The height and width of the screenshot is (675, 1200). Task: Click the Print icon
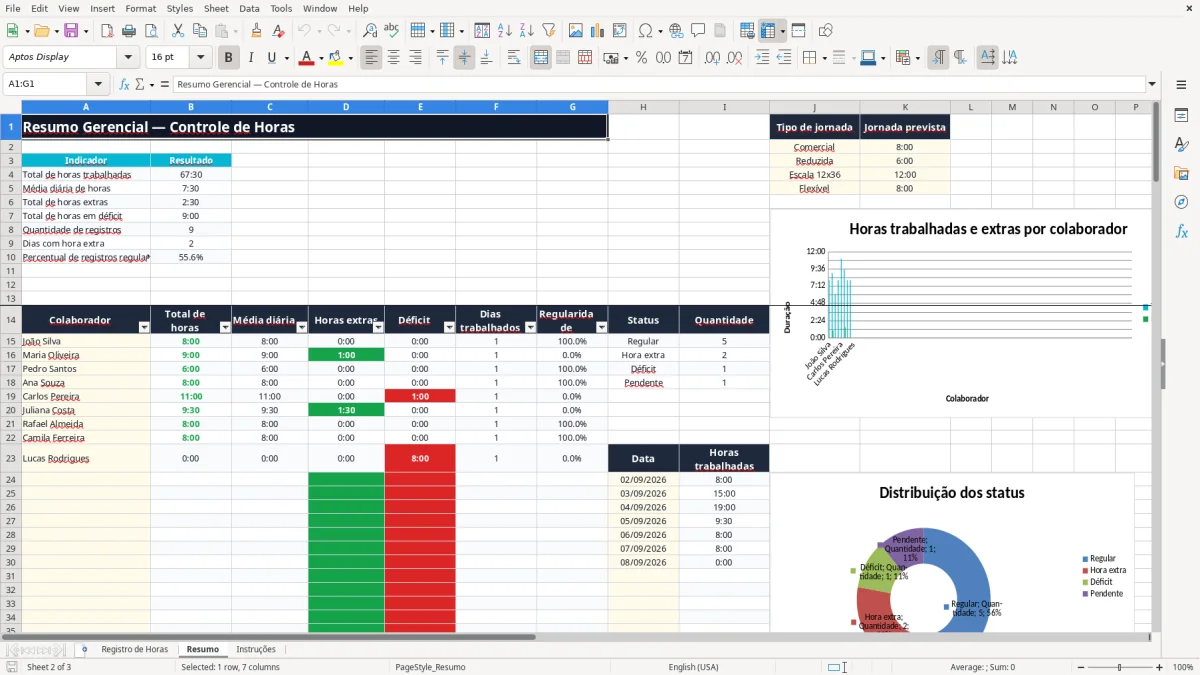coord(129,31)
